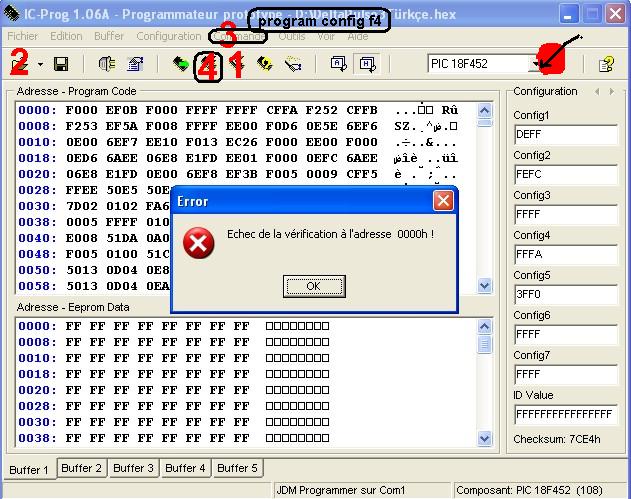Open the Voir menu
Viewport: 631px width, 499px height.
(326, 36)
